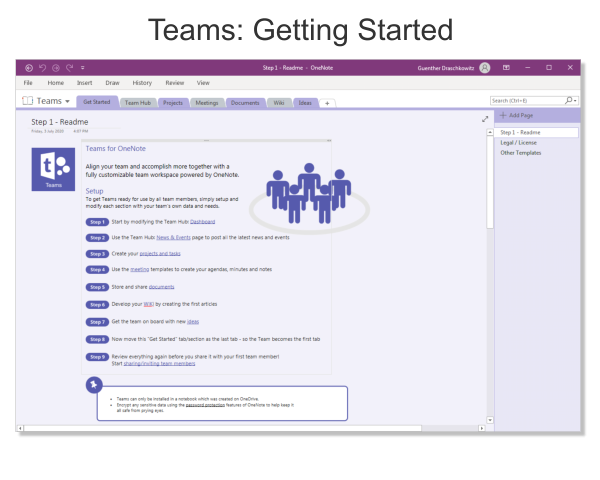Switch to the Wiki section tab
The height and width of the screenshot is (480, 600).
click(279, 103)
